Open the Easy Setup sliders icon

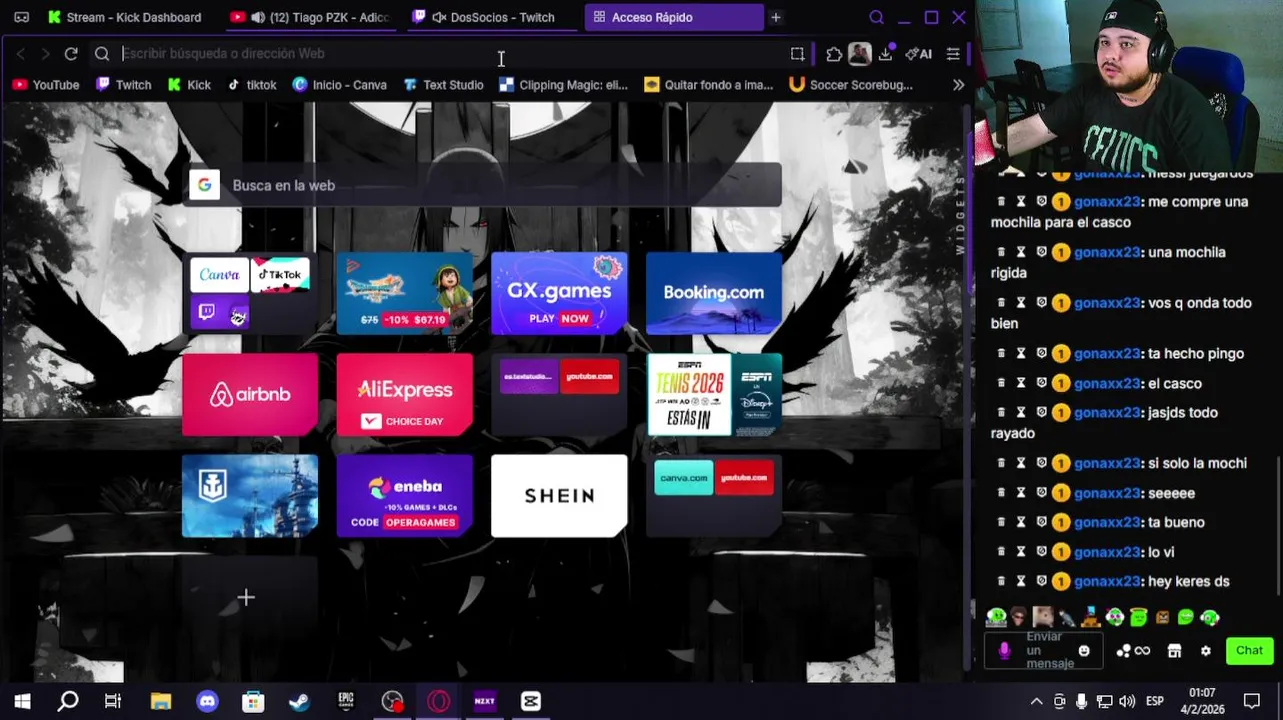pos(953,54)
